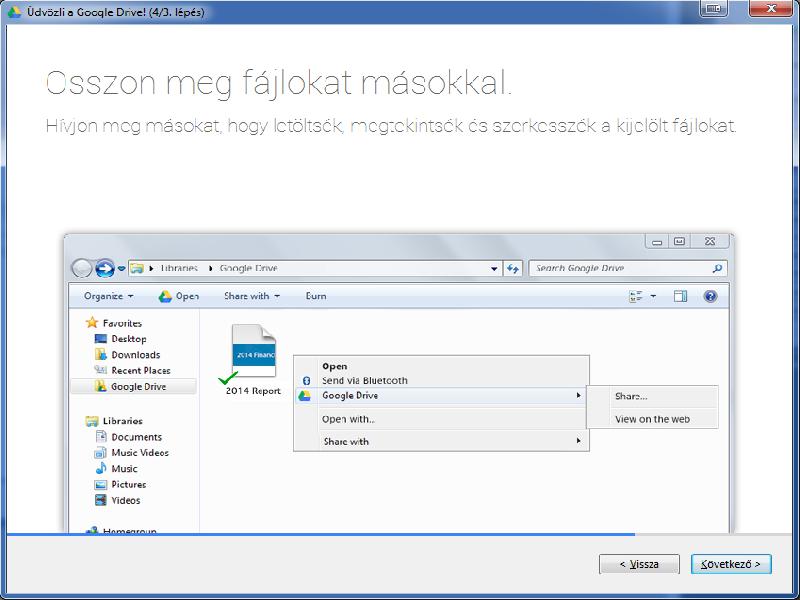This screenshot has height=600, width=800.
Task: Click the magnifier icon in the search box
Action: (x=717, y=268)
